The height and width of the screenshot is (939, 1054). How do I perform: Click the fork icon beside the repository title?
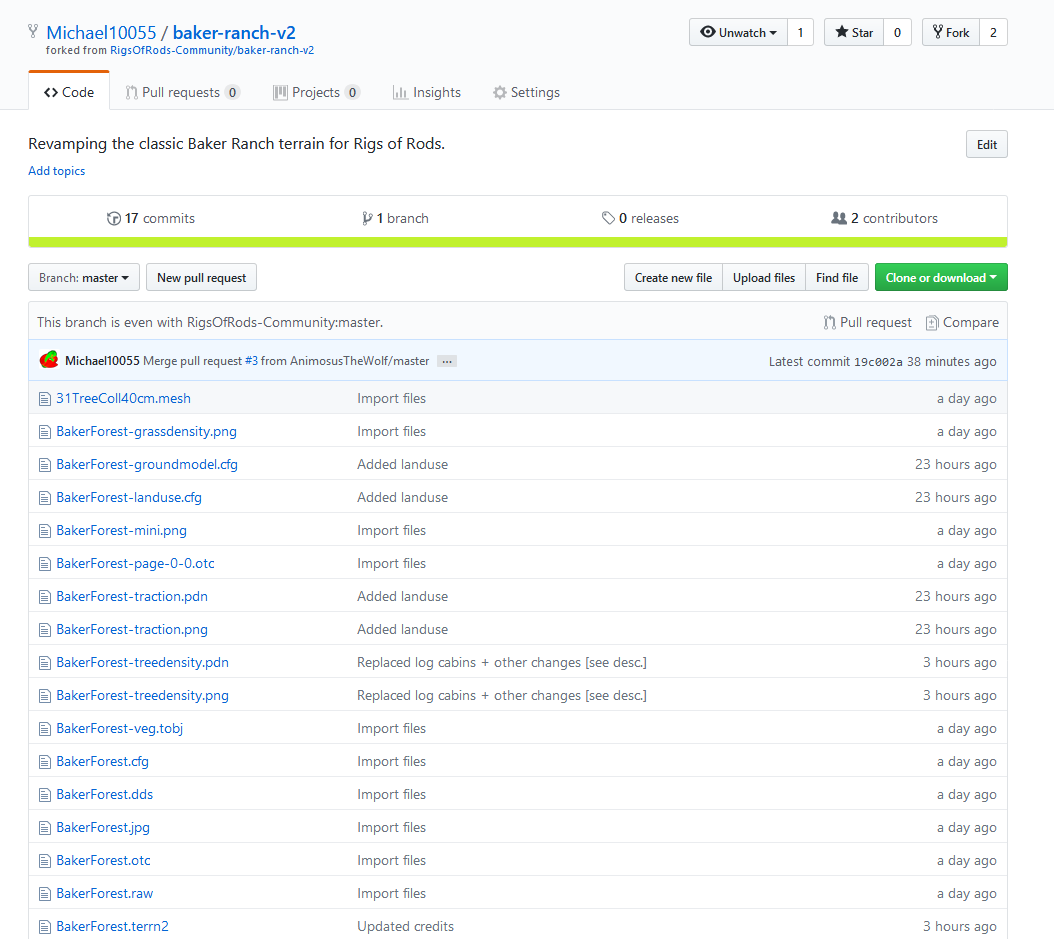[x=33, y=32]
